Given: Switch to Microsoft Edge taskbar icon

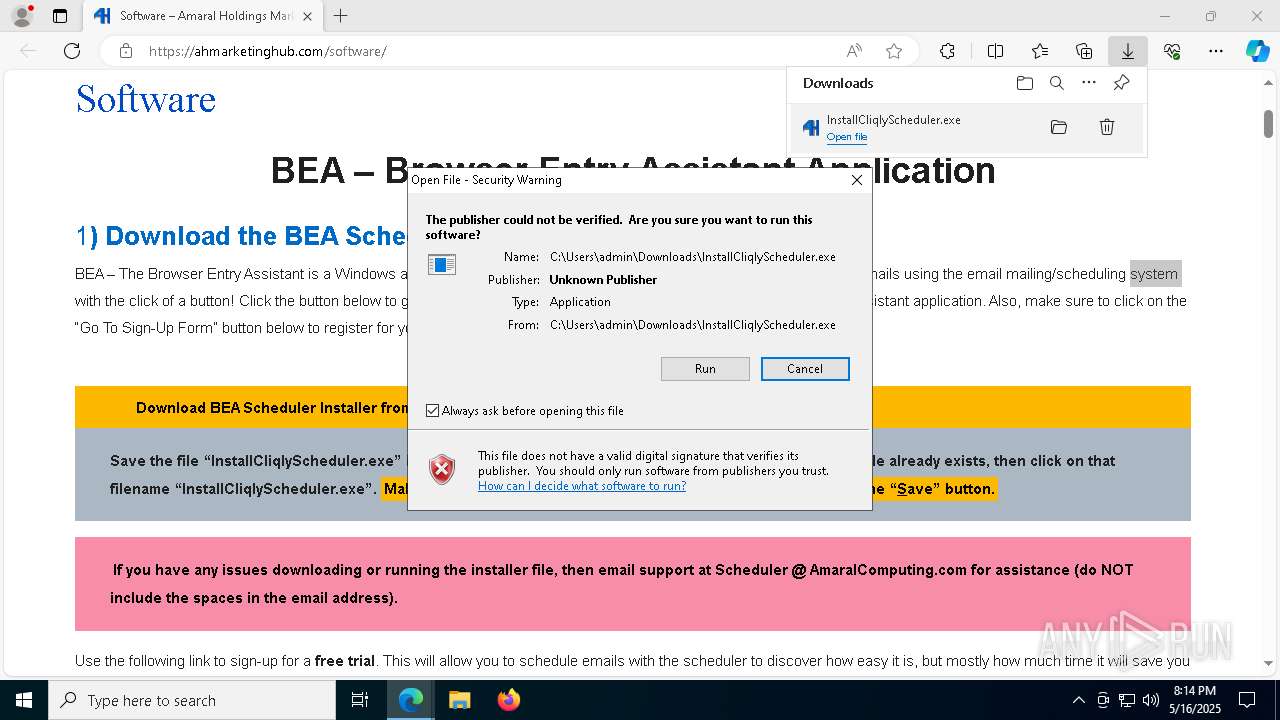Looking at the screenshot, I should 411,700.
